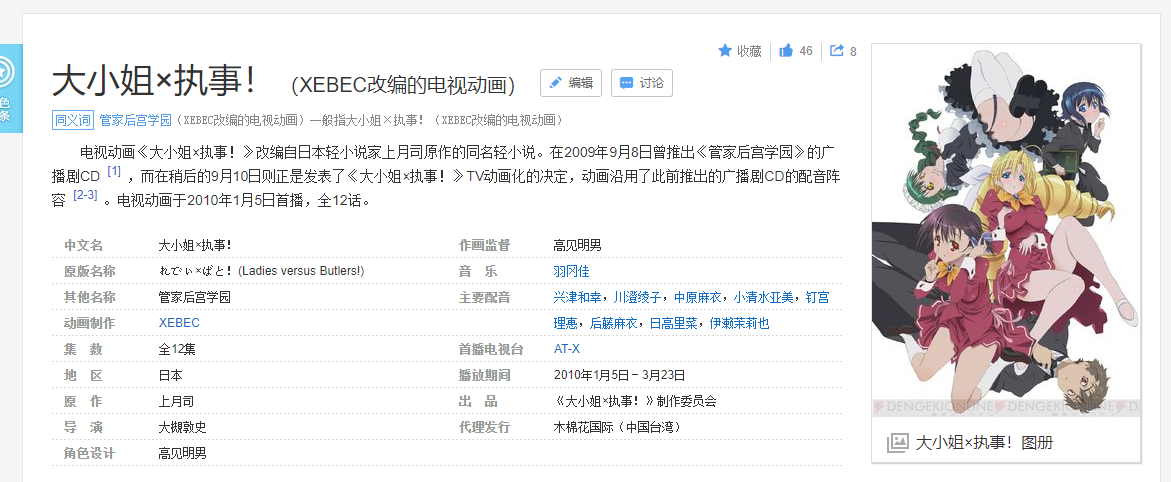Click the 导演 value 大槻敦史

coord(182,427)
